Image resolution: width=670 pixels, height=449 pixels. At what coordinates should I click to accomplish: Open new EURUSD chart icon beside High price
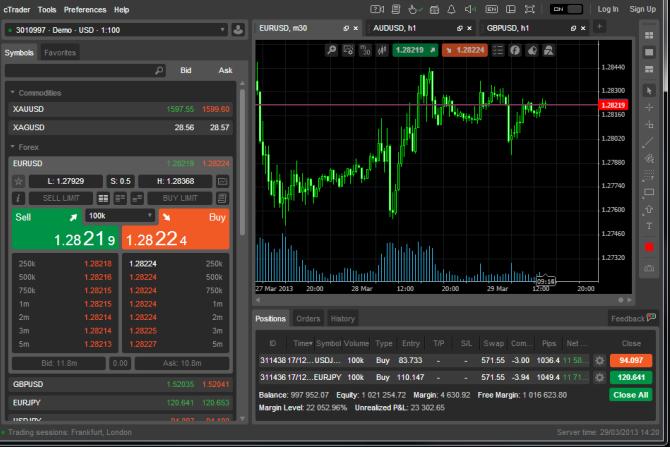click(x=222, y=181)
